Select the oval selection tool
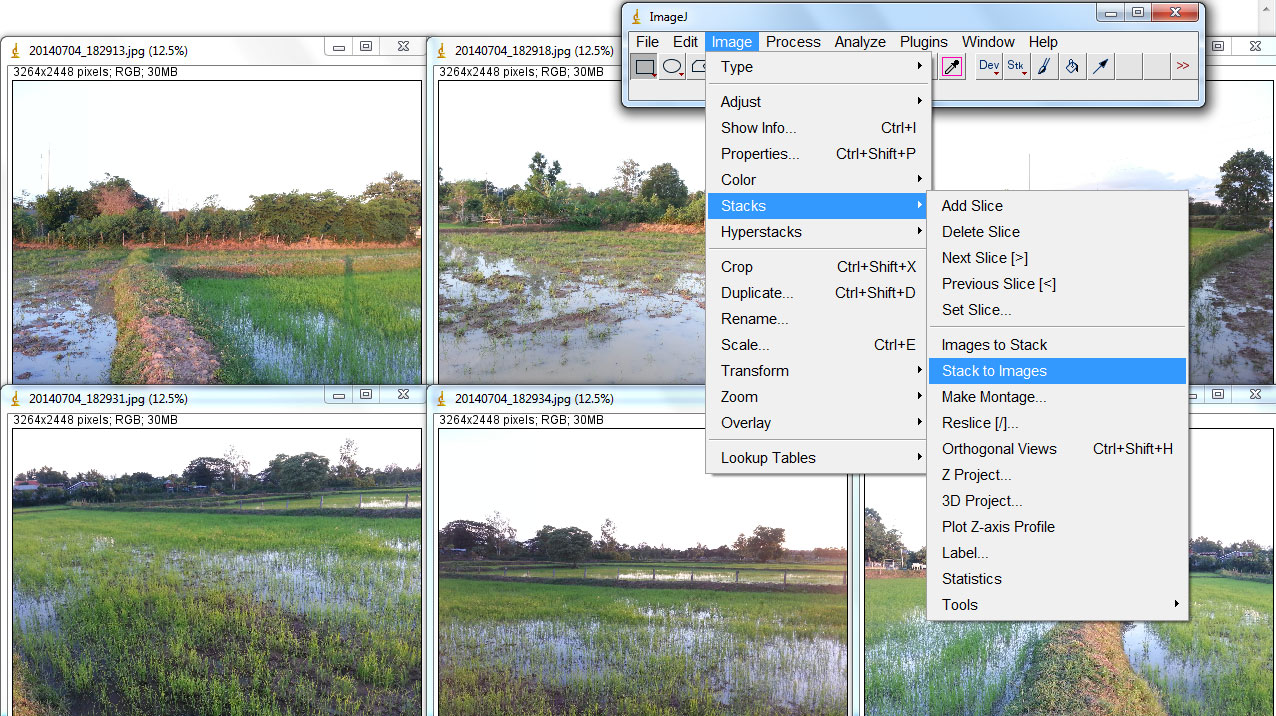This screenshot has height=716, width=1276. pos(671,66)
